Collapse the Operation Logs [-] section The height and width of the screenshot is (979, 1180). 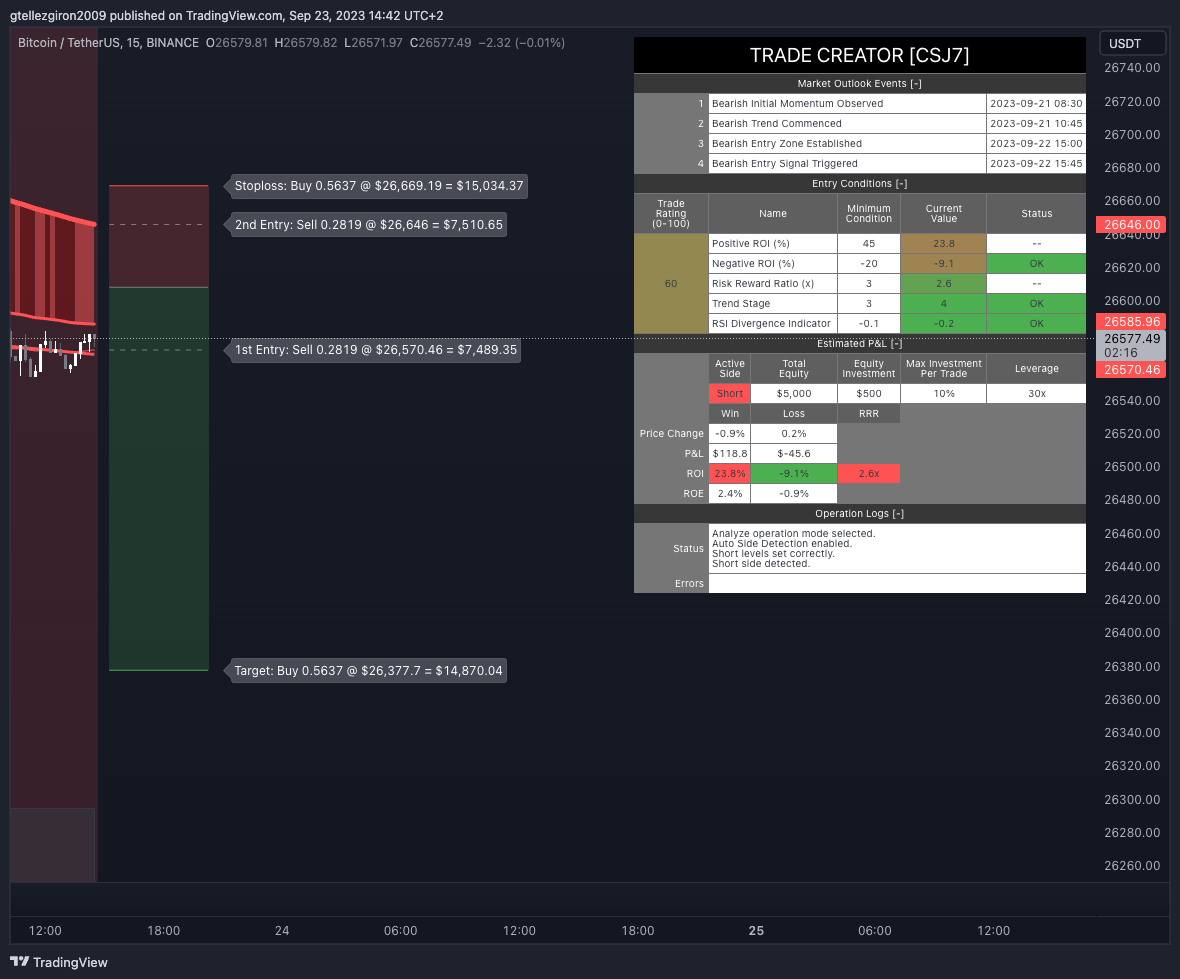click(x=859, y=513)
